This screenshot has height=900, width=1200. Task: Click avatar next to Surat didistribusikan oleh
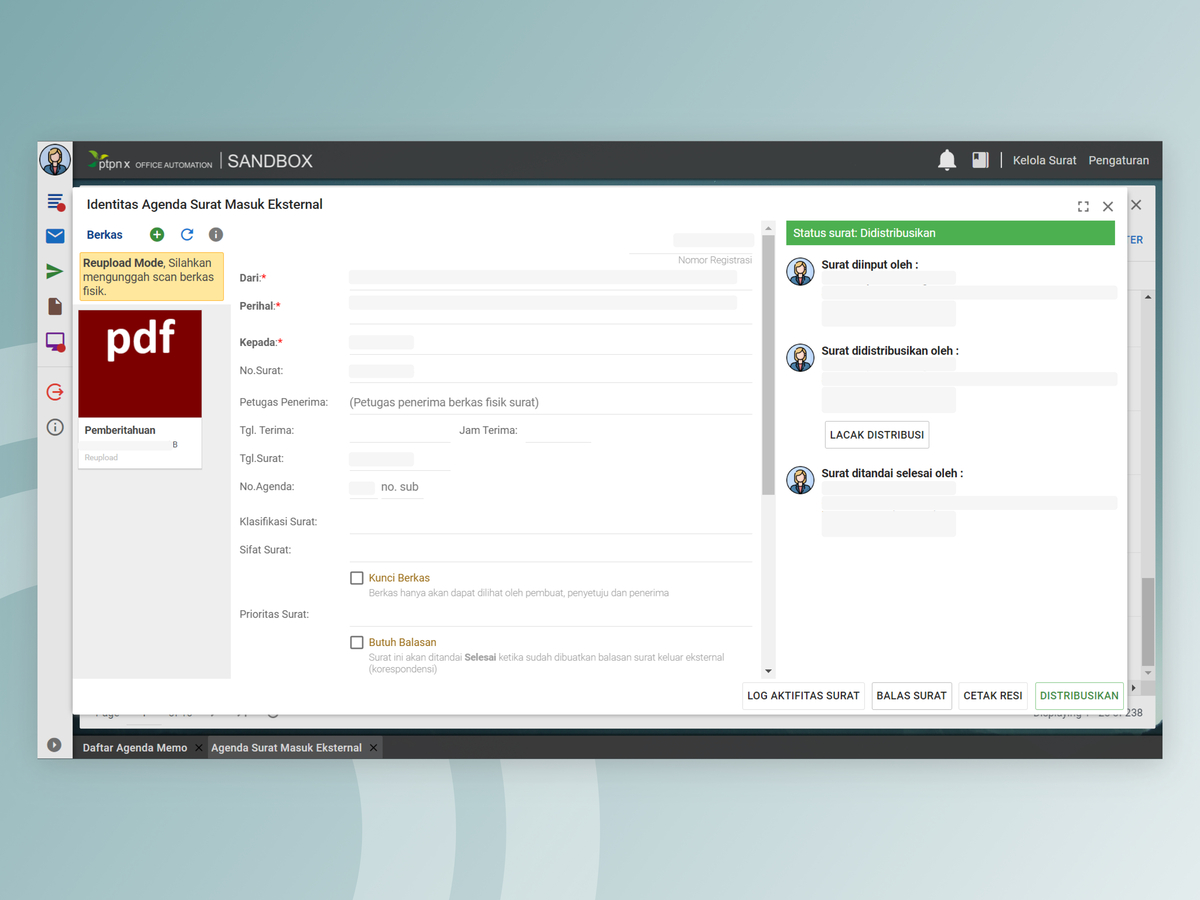pyautogui.click(x=800, y=357)
